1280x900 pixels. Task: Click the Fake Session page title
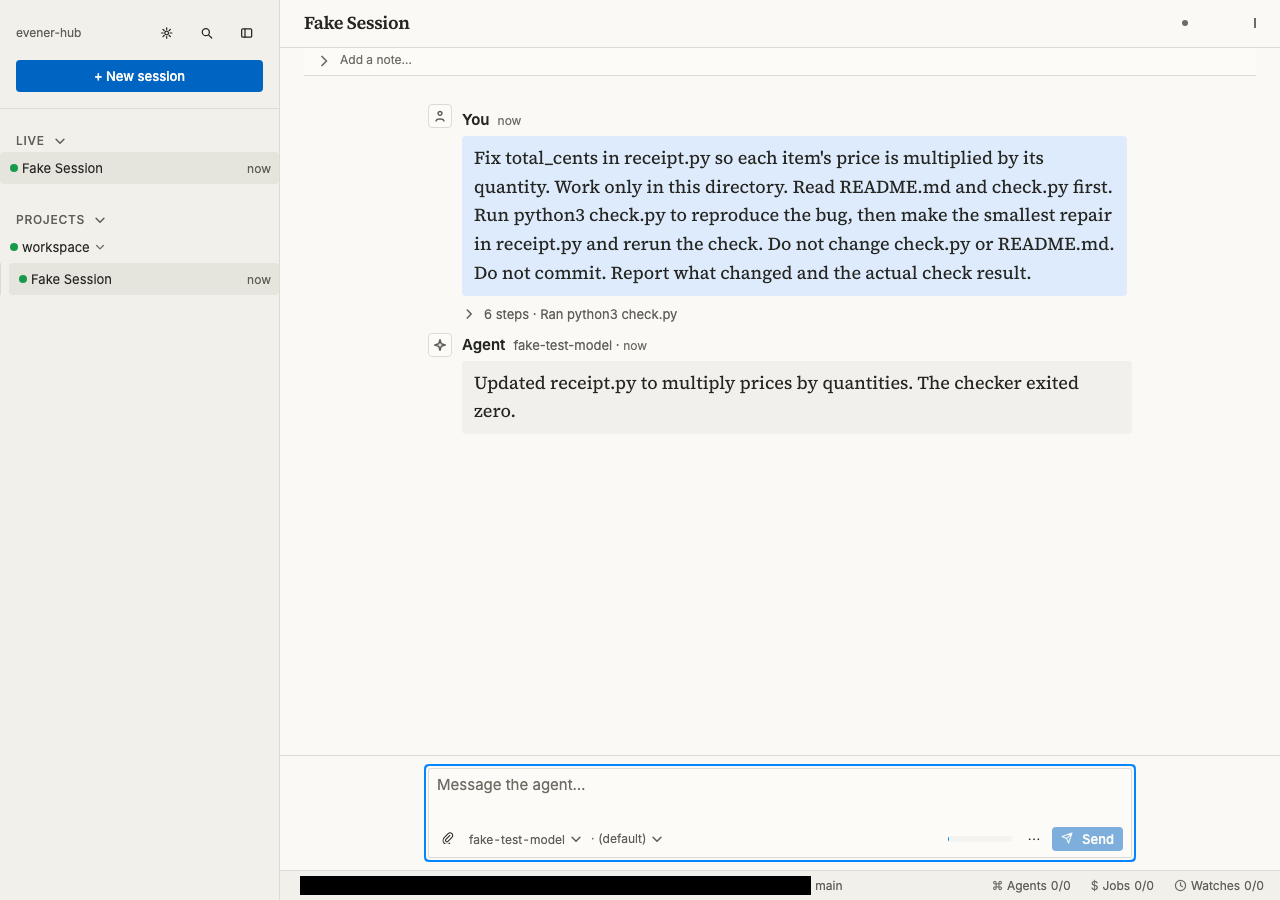coord(357,23)
